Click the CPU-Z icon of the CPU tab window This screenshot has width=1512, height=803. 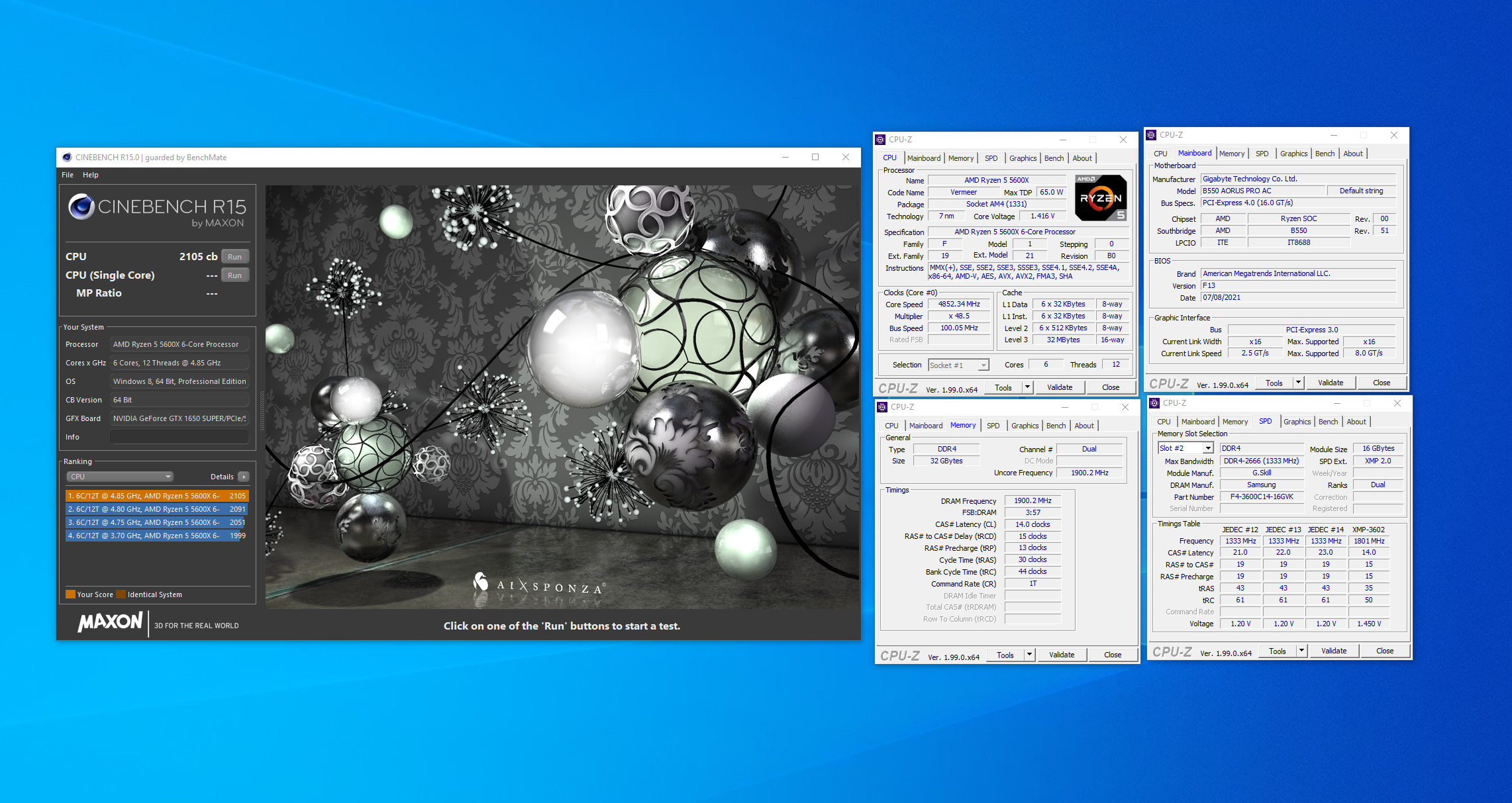[x=880, y=140]
